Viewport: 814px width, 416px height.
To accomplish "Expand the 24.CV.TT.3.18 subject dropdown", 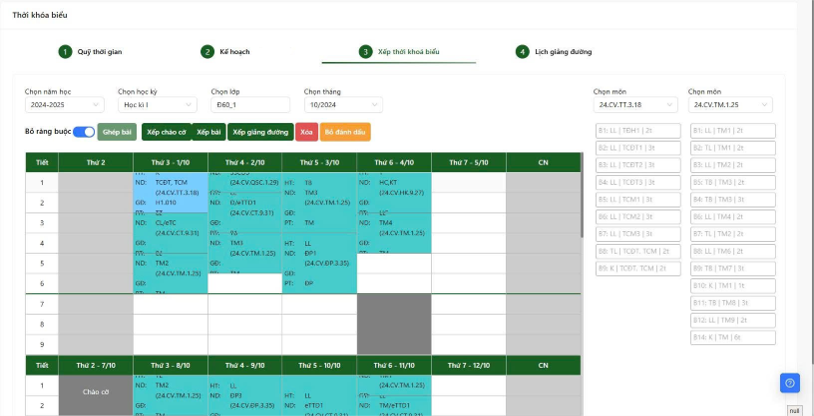I will point(636,105).
